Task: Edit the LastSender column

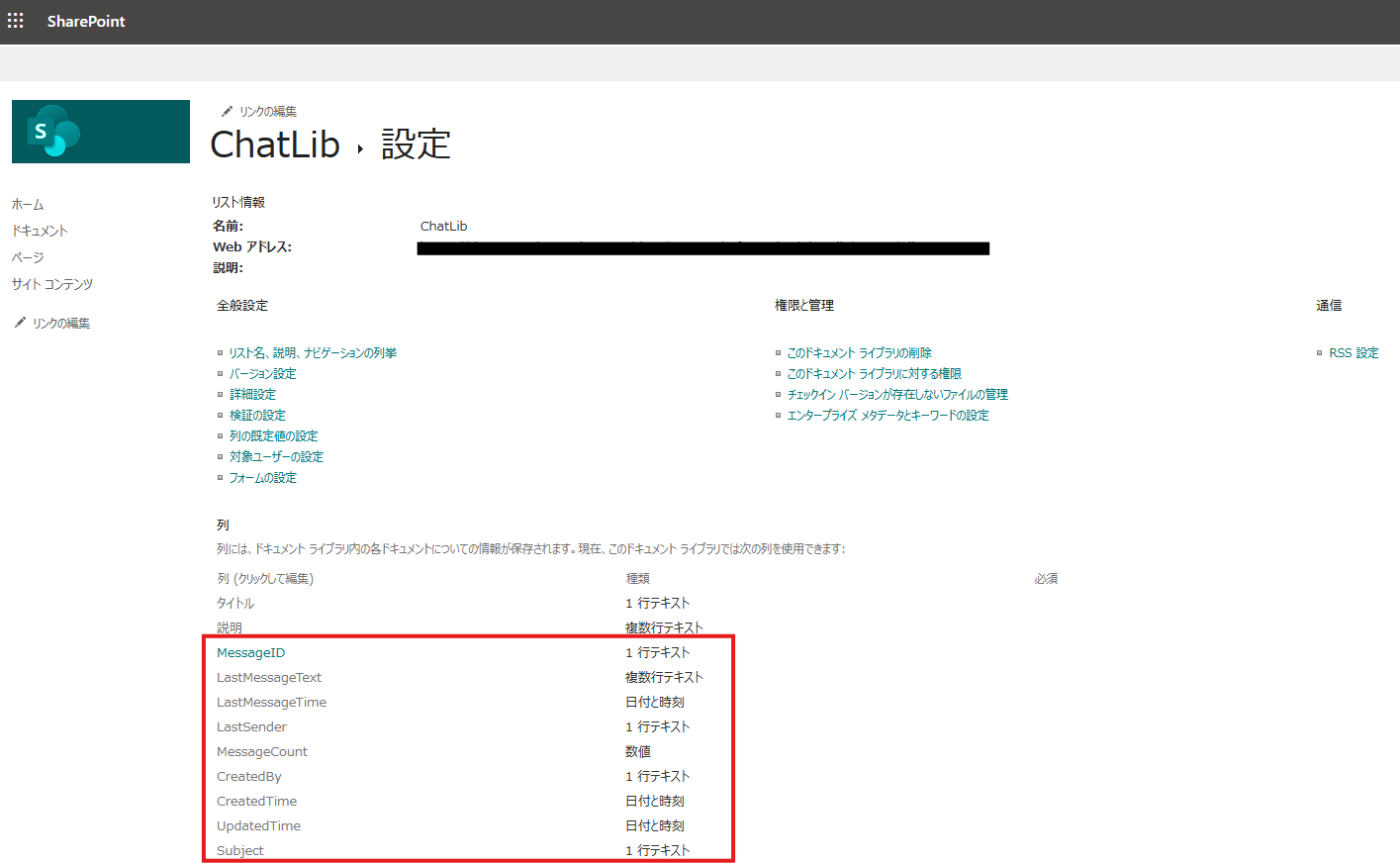Action: coord(251,727)
